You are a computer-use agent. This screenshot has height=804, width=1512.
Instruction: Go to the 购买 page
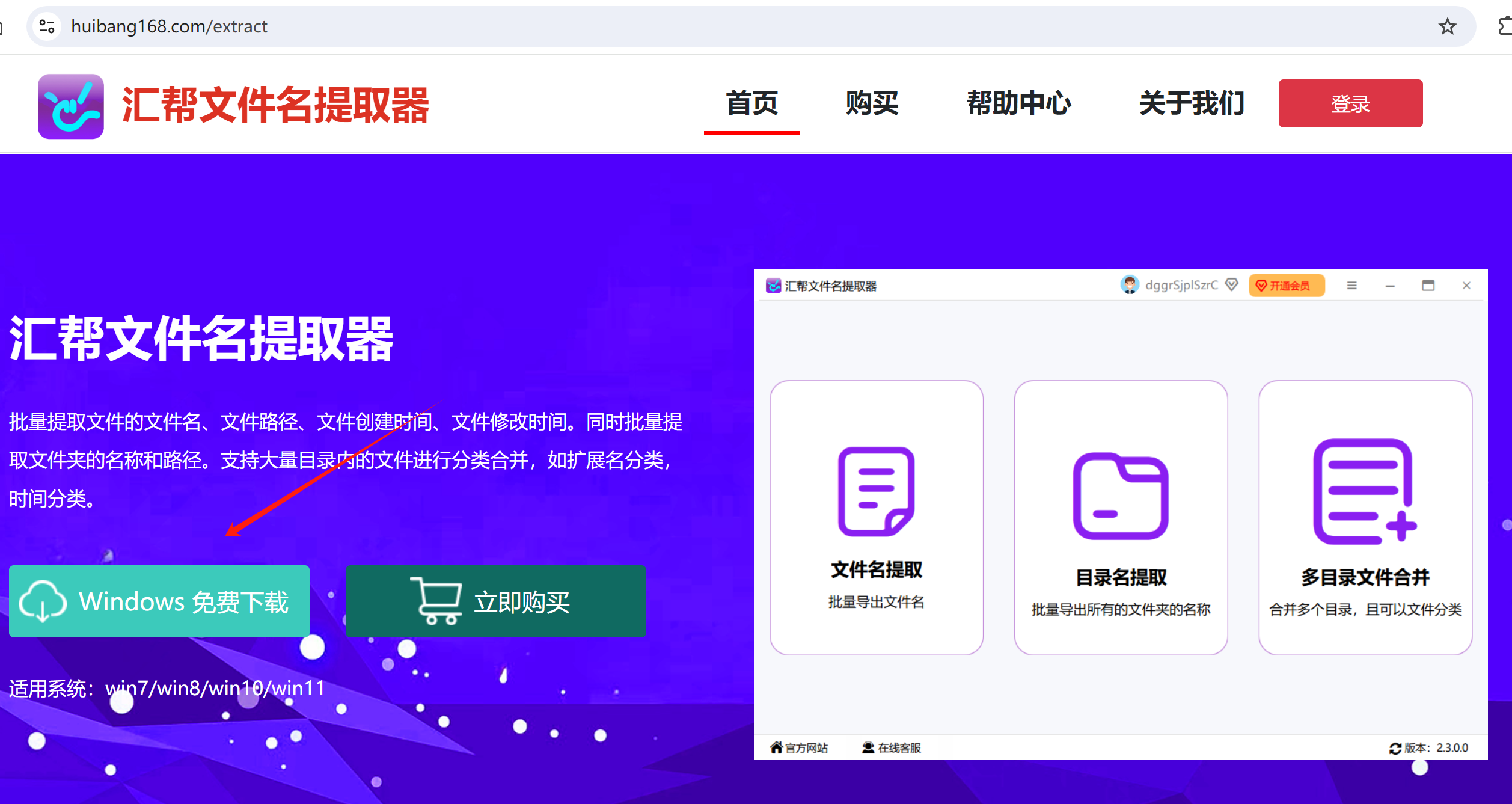(x=872, y=103)
